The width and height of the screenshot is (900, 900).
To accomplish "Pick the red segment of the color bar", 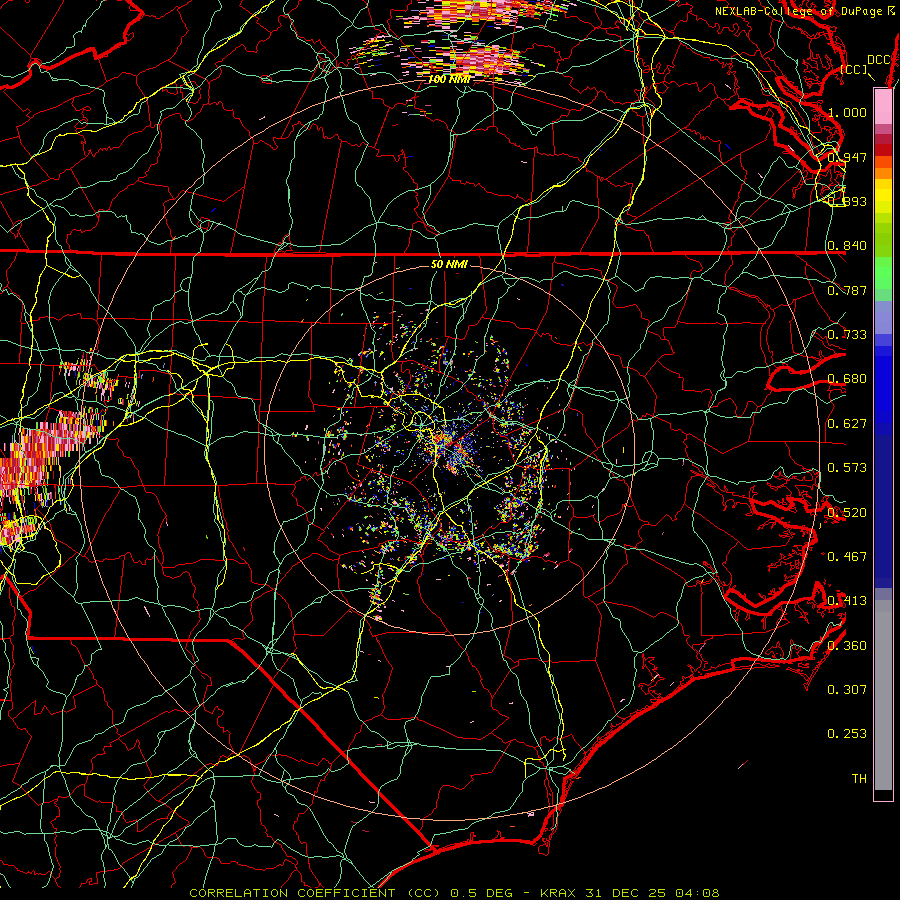I will (x=883, y=150).
